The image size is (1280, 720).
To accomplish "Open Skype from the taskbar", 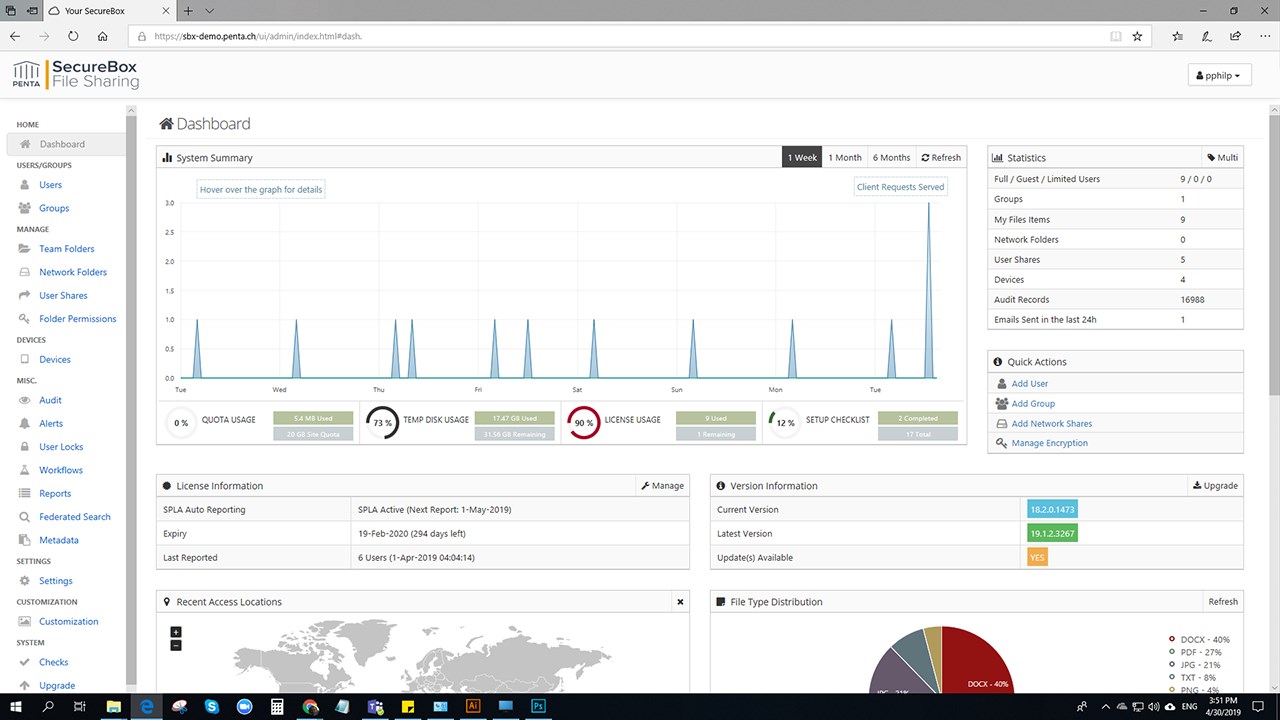I will (212, 706).
